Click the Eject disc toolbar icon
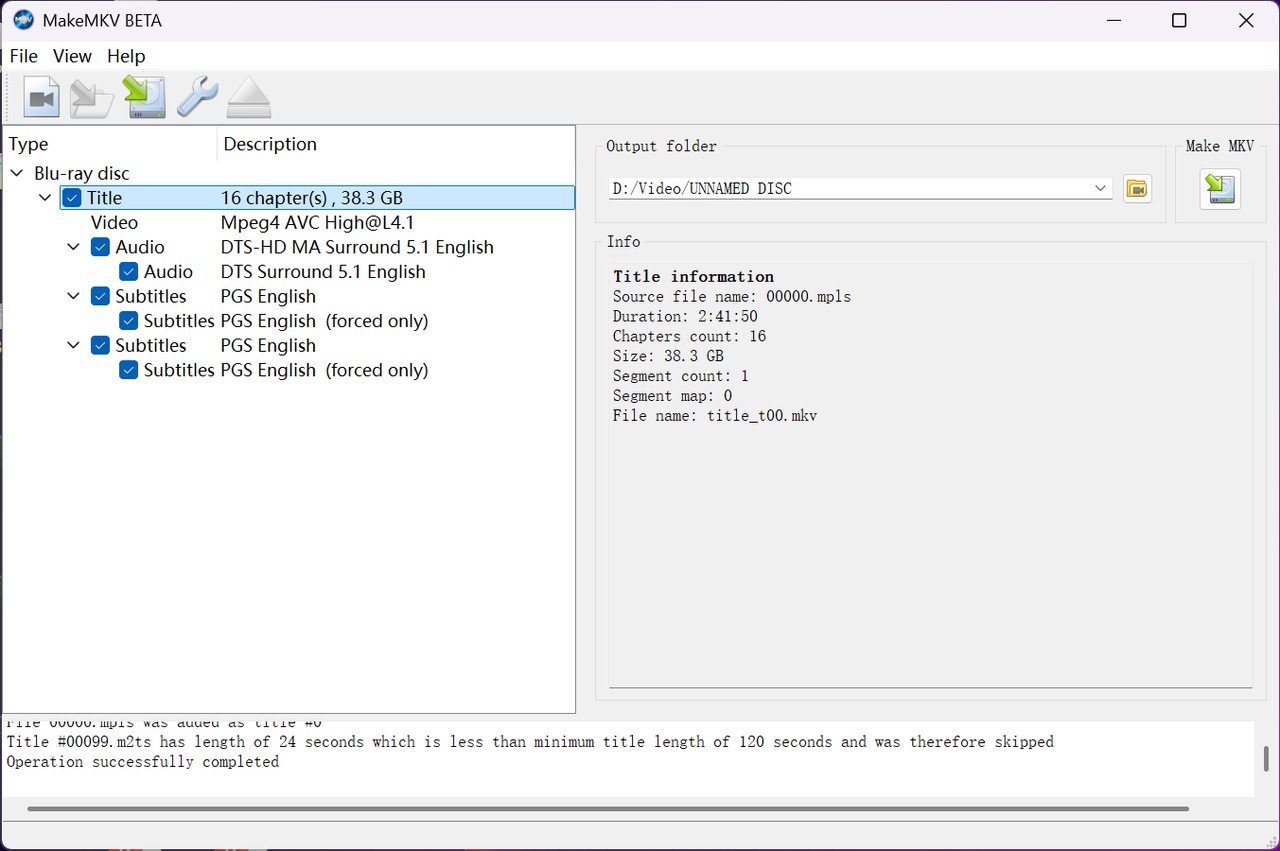This screenshot has width=1280, height=851. point(249,97)
